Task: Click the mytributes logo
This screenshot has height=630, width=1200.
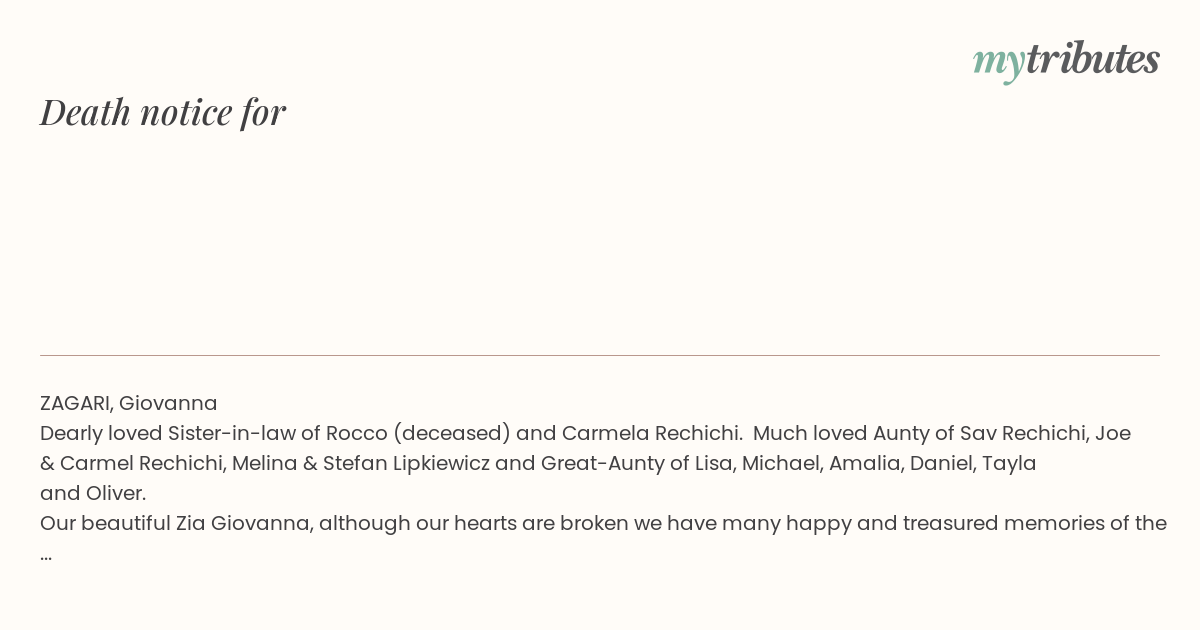Action: [x=1066, y=60]
